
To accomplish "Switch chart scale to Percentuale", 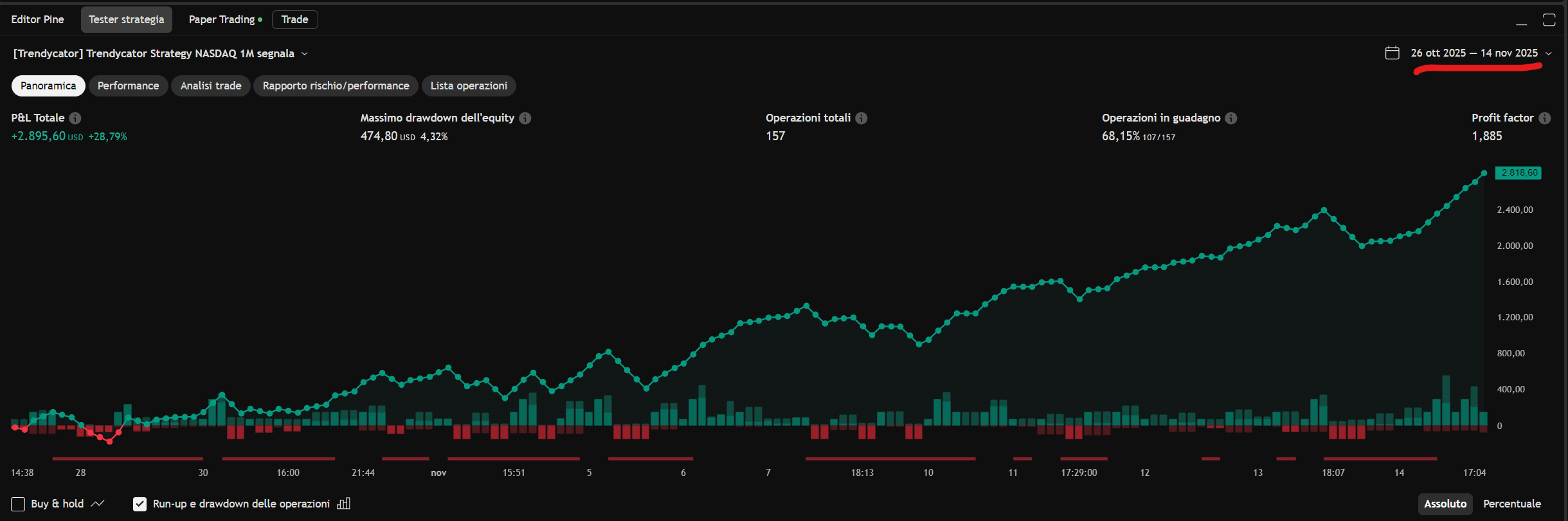I will click(x=1511, y=504).
